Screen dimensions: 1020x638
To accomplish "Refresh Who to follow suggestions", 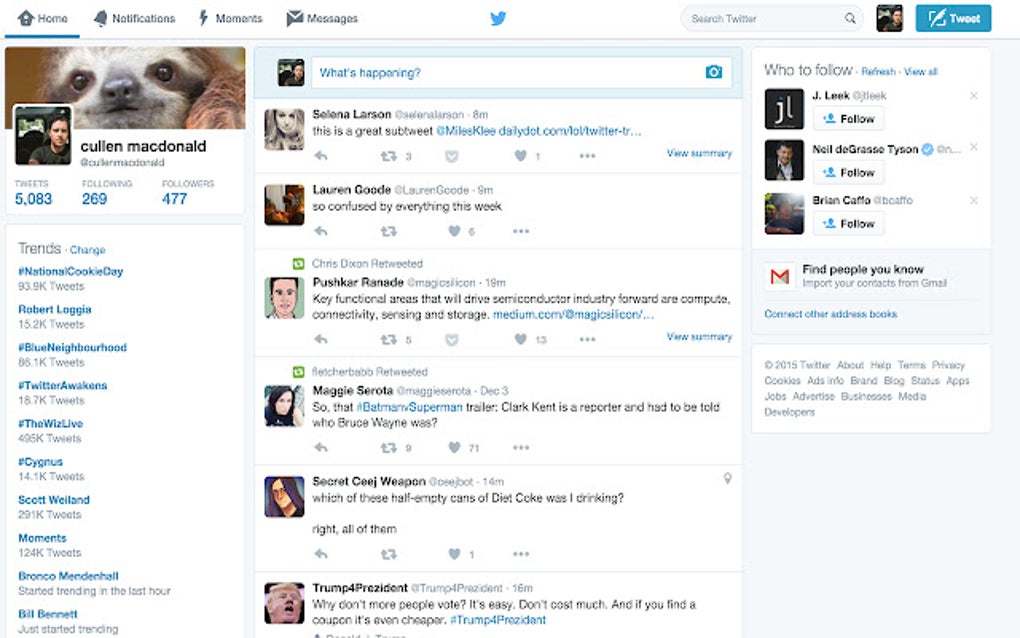I will 878,72.
